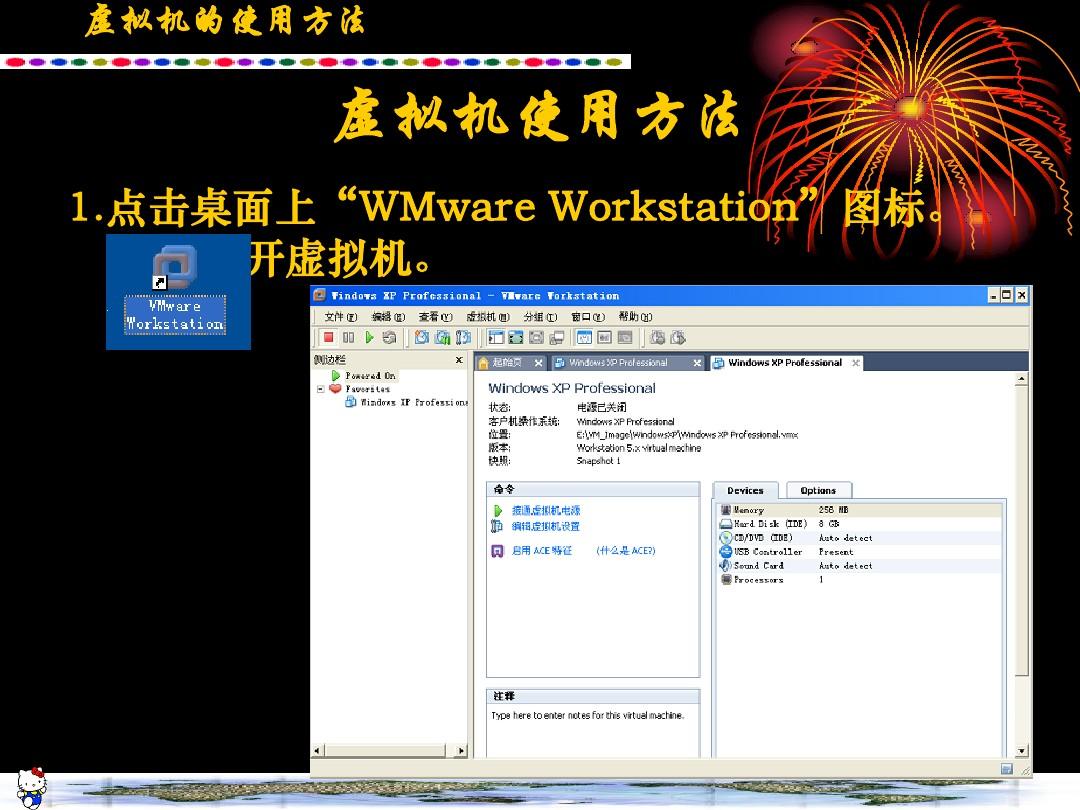Click the 编辑虚拟机设置 link

[x=546, y=526]
